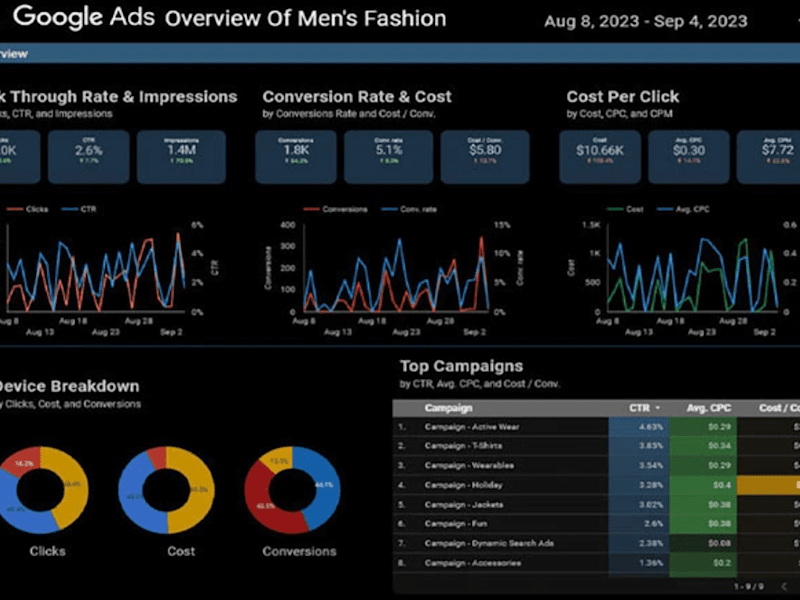Open the Aug 8 - Sep 4 date range picker

645,21
